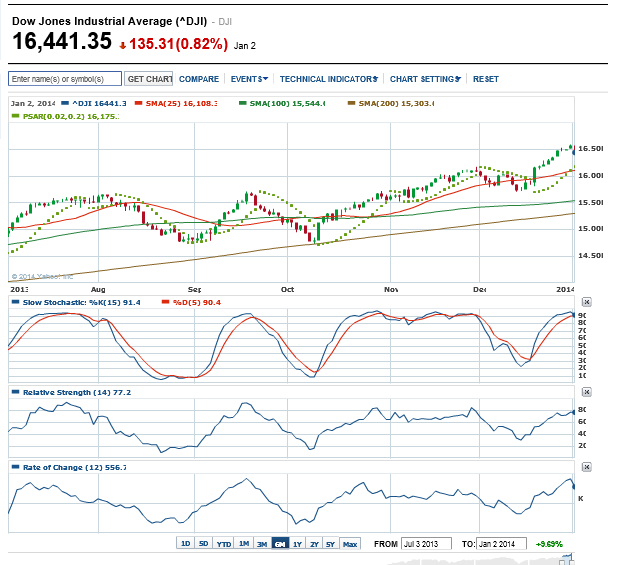
Task: Click the Rate of Change (12) label
Action: [74, 467]
